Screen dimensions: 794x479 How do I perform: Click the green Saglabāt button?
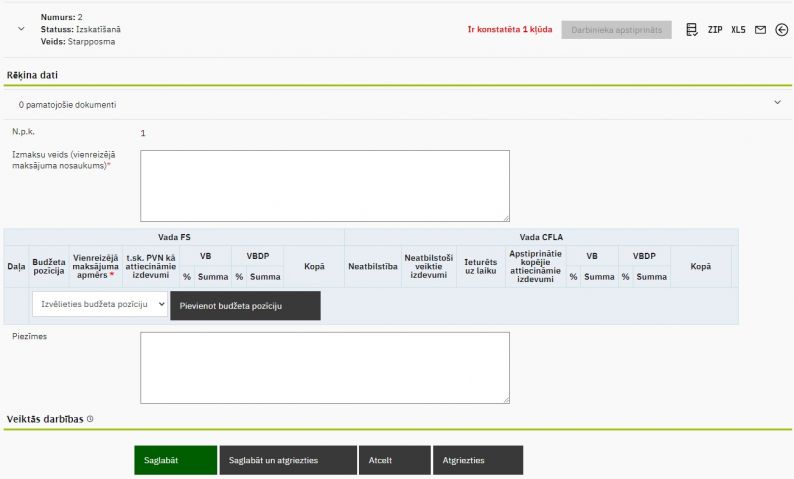coord(175,460)
